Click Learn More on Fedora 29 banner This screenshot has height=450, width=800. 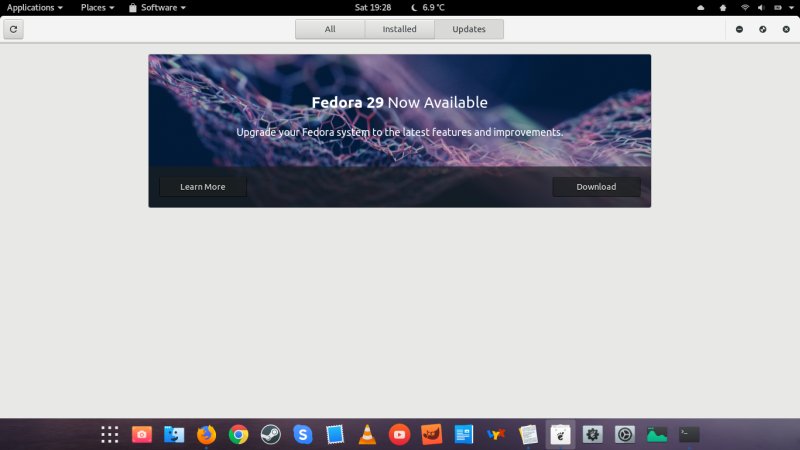click(x=203, y=187)
